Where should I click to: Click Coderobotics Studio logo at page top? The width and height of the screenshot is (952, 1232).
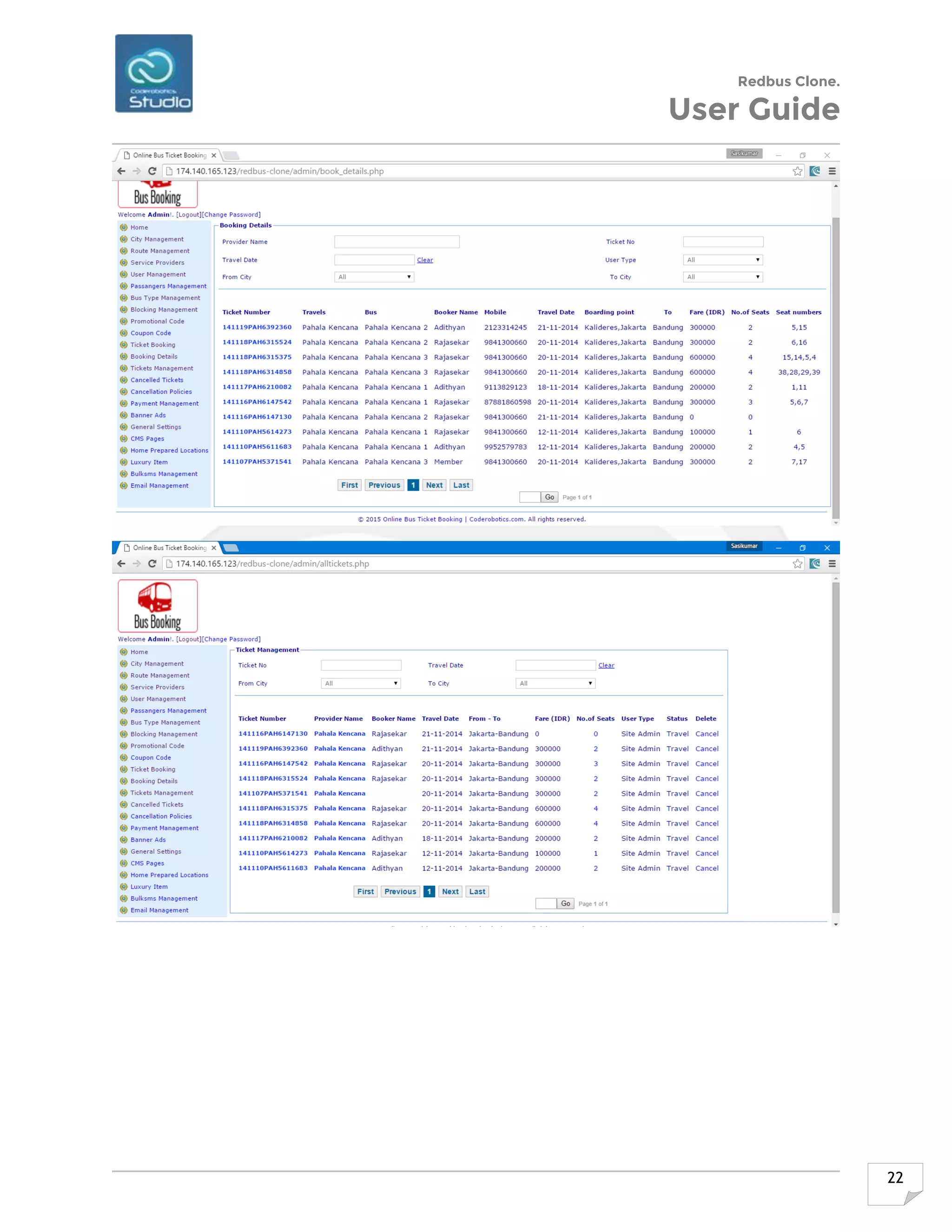154,73
